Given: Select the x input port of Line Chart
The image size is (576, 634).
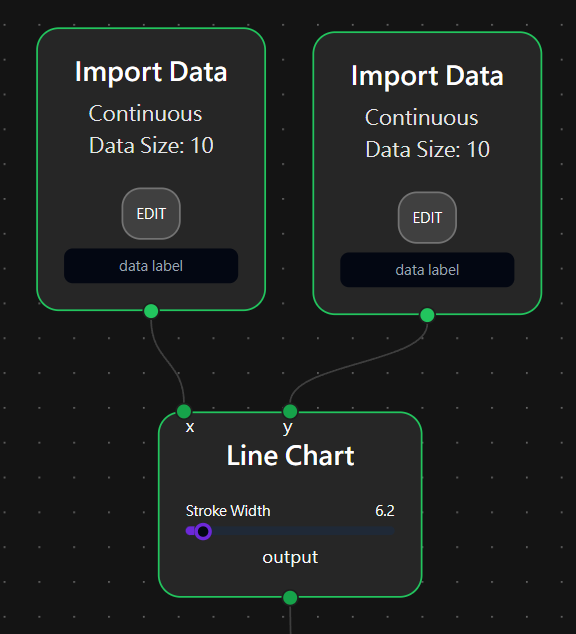Looking at the screenshot, I should coord(184,411).
